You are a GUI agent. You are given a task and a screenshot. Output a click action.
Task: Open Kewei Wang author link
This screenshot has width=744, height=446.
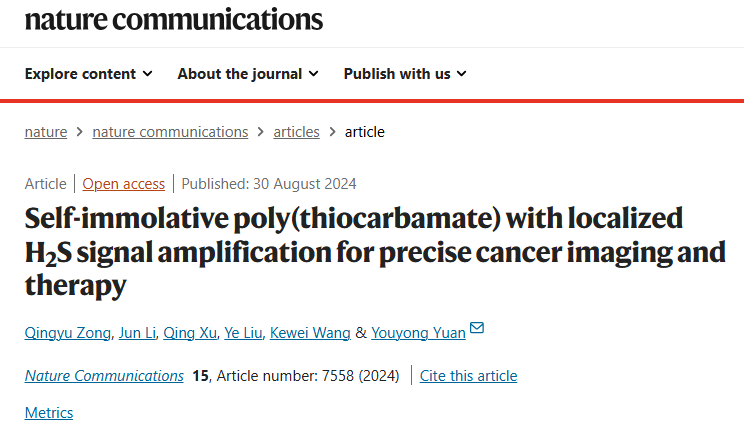310,333
